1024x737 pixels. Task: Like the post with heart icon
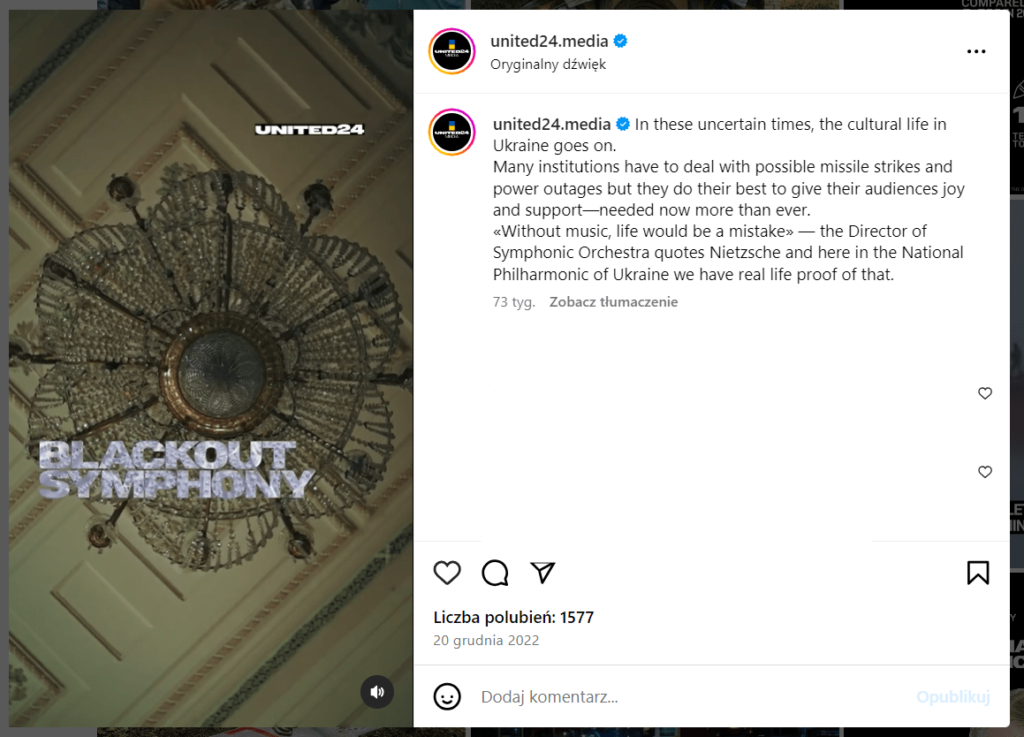click(447, 572)
